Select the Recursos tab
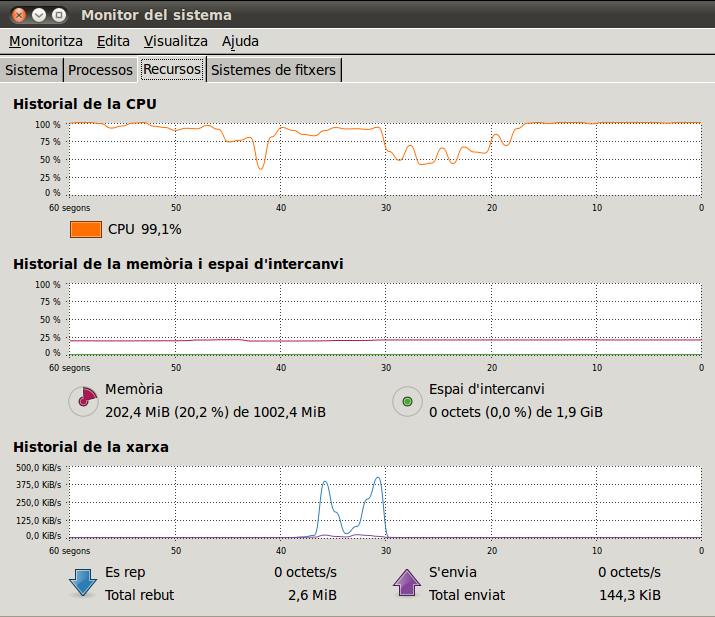715x617 pixels. click(172, 70)
